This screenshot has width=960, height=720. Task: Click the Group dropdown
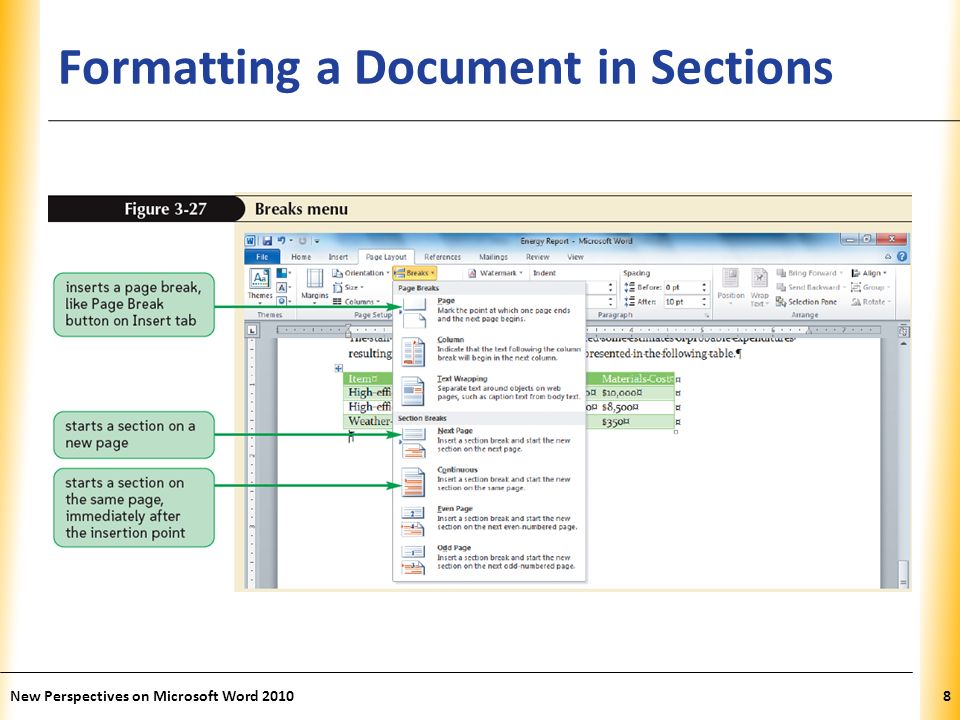(x=871, y=287)
